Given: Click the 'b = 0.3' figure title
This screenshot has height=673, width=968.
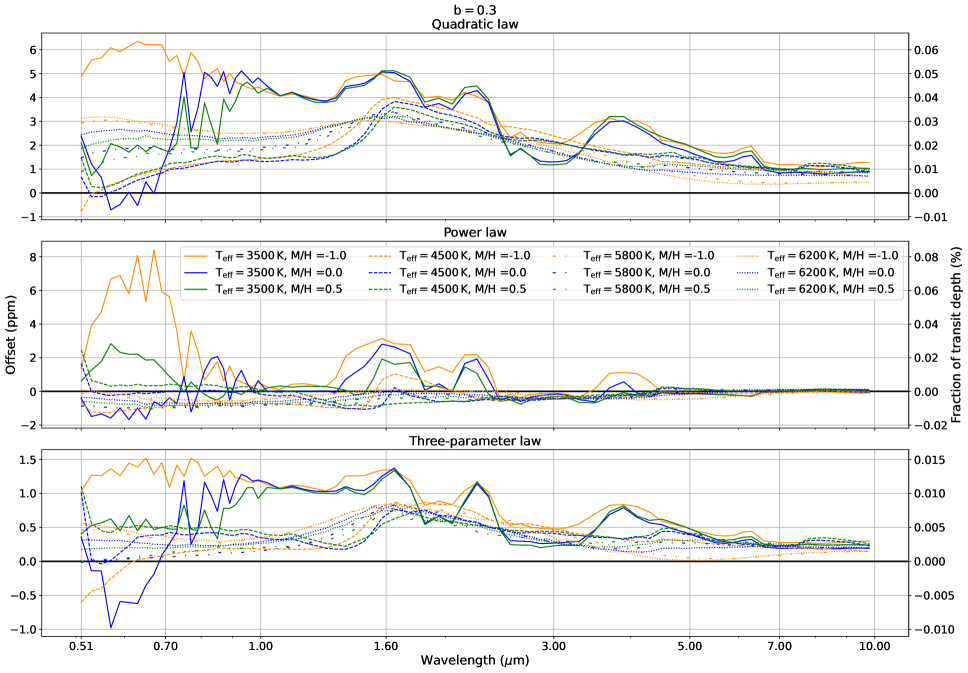Looking at the screenshot, I should point(475,10).
